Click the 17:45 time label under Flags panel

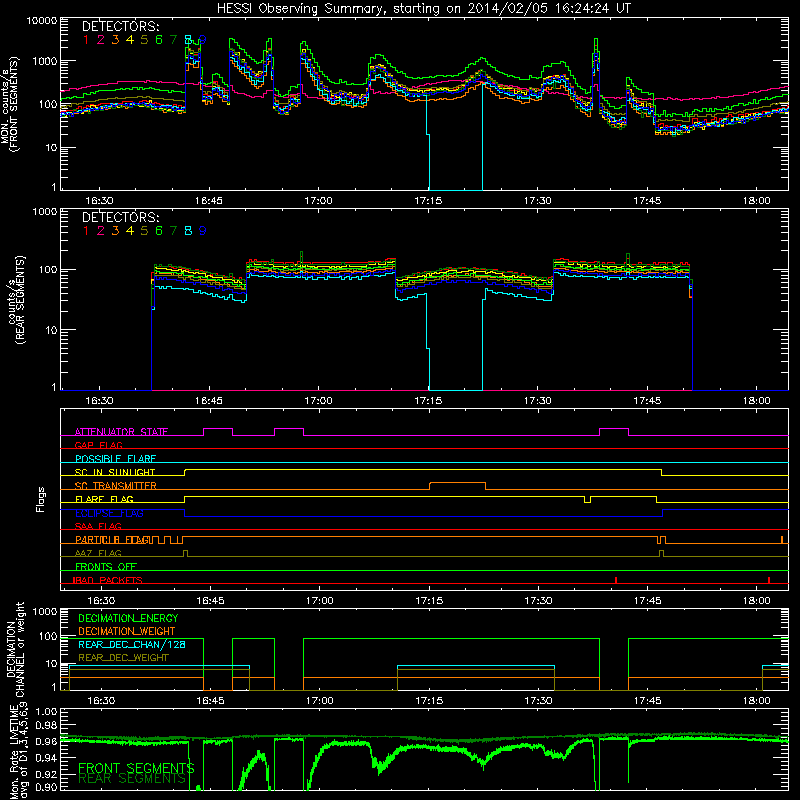coord(647,601)
